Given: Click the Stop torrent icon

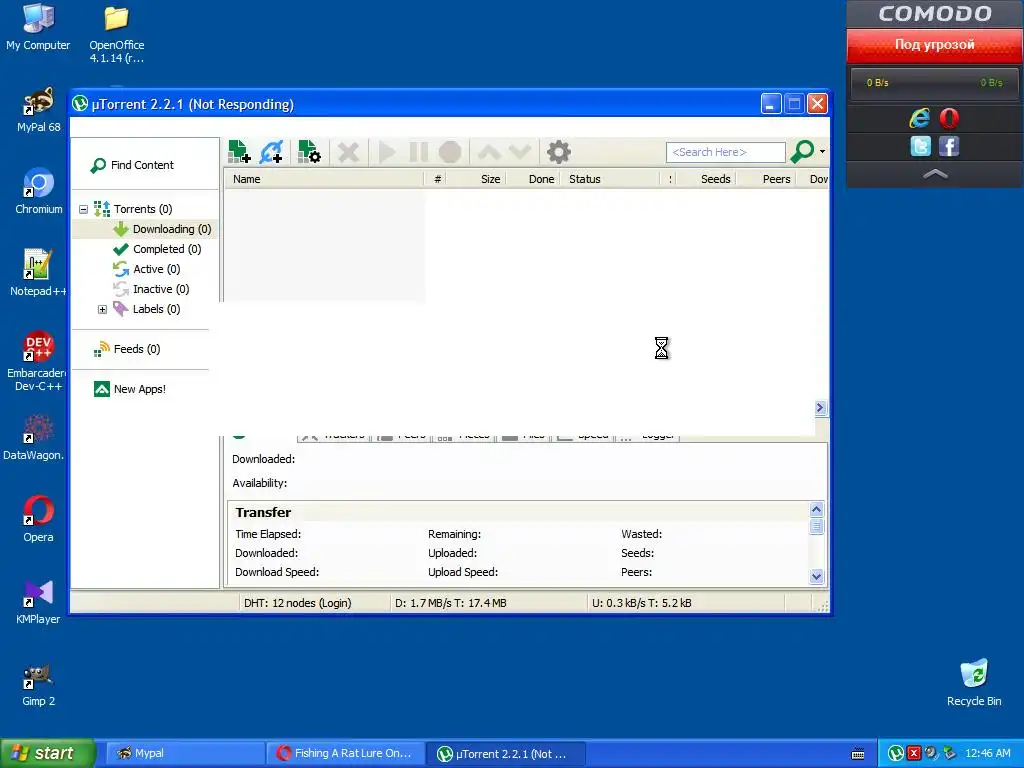Looking at the screenshot, I should click(x=450, y=152).
